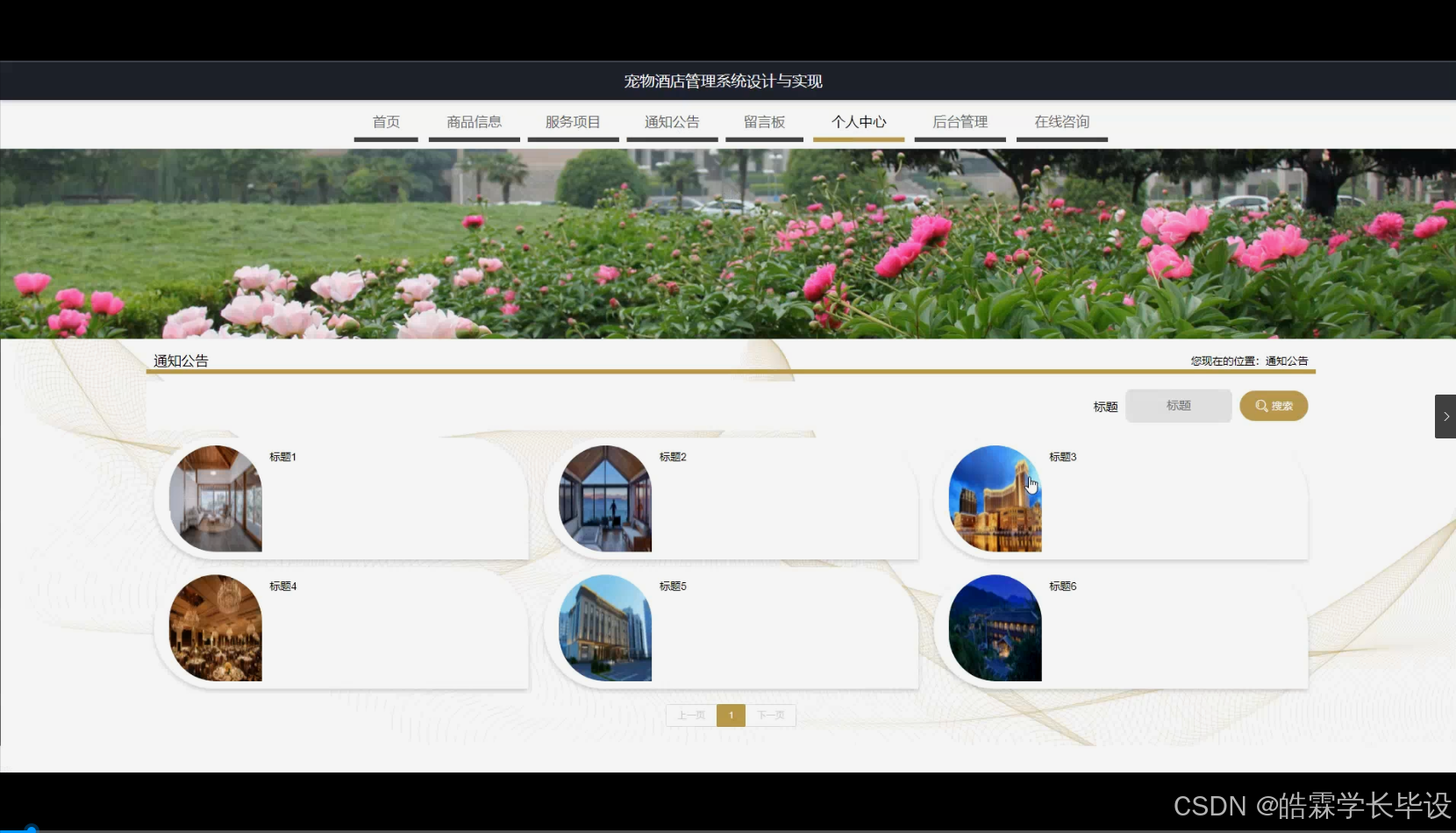Click the 标题2 title text
The width and height of the screenshot is (1456, 833).
coord(673,457)
